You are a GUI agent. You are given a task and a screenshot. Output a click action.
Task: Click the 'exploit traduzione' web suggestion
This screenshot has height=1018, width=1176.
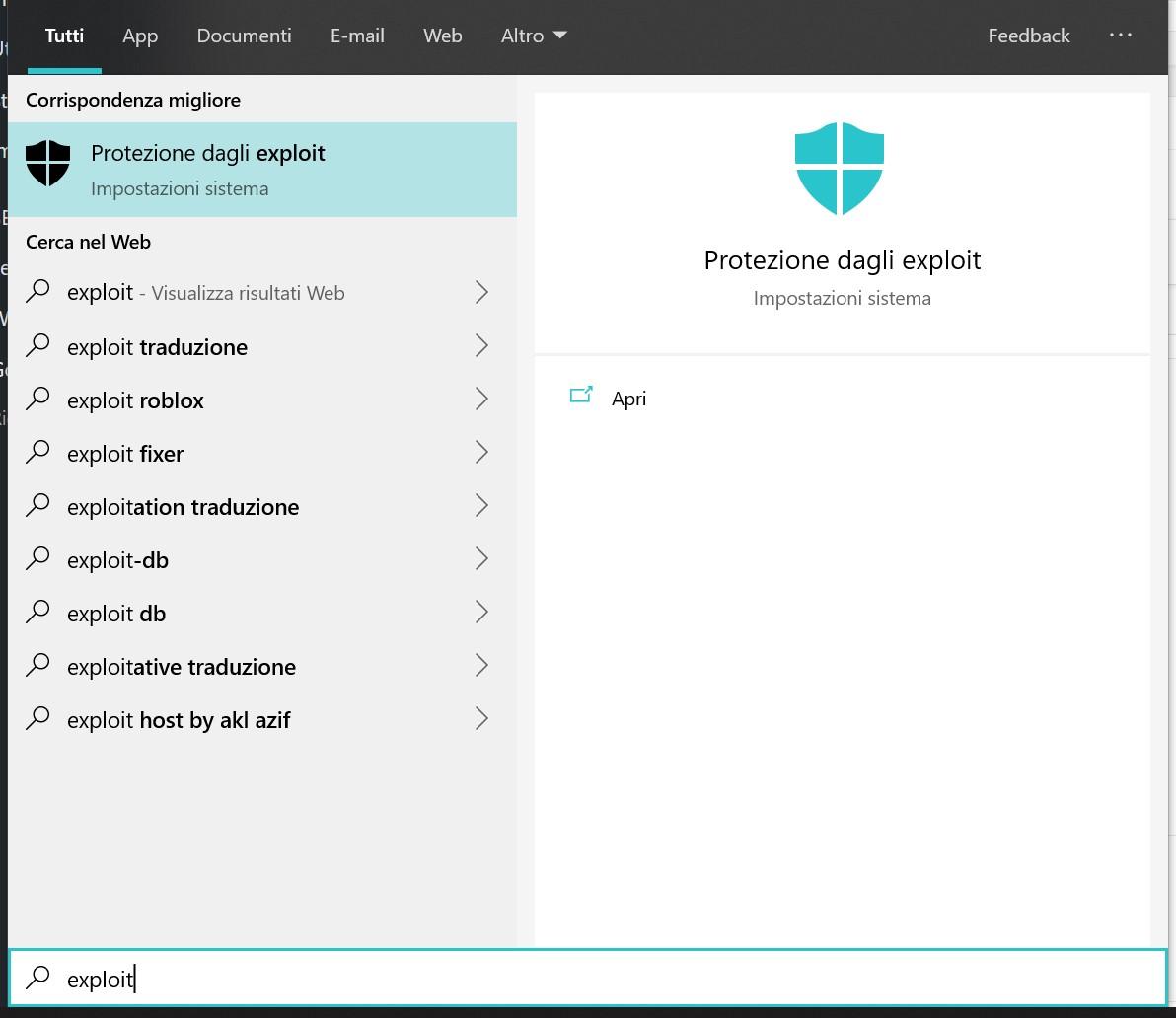click(x=262, y=346)
